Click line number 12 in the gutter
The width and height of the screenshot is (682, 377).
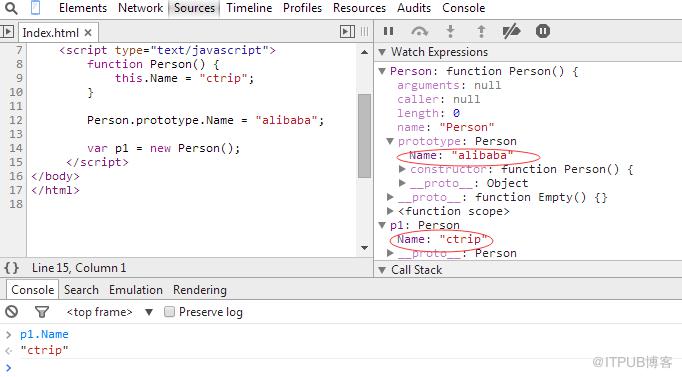tap(16, 120)
